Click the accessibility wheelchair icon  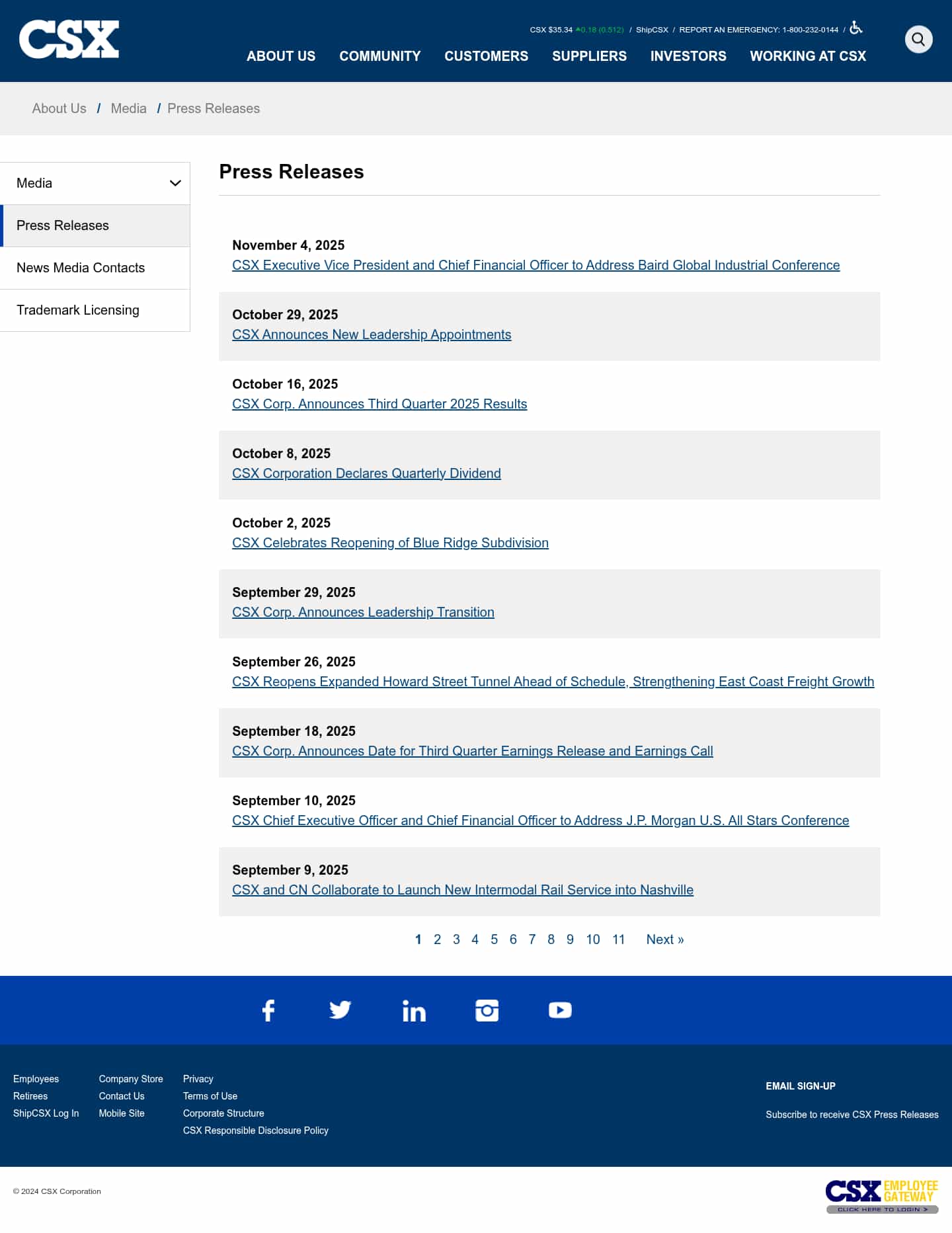[856, 28]
